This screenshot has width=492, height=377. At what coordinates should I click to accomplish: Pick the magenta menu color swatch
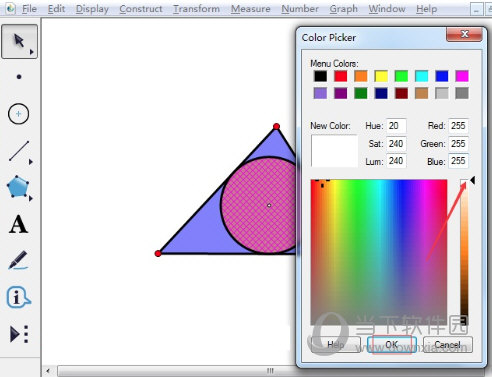tap(462, 76)
